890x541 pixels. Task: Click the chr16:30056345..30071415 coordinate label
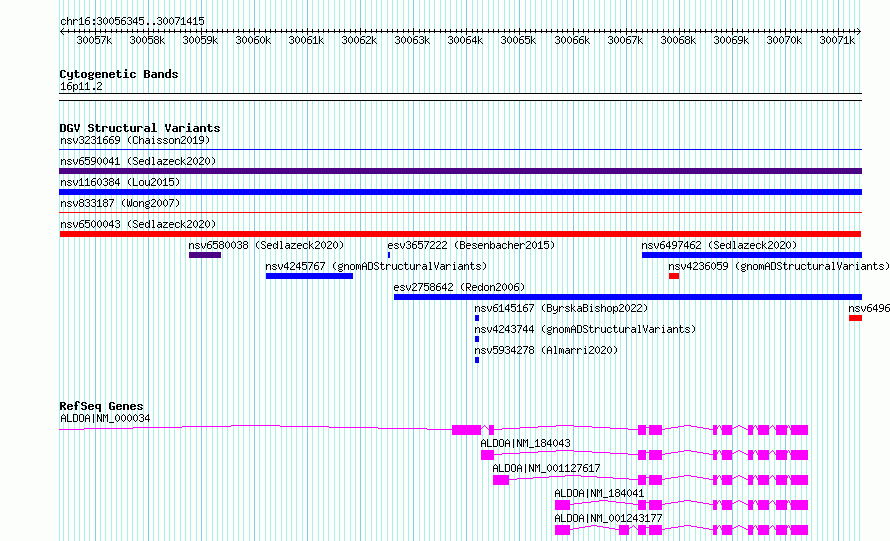pyautogui.click(x=132, y=21)
